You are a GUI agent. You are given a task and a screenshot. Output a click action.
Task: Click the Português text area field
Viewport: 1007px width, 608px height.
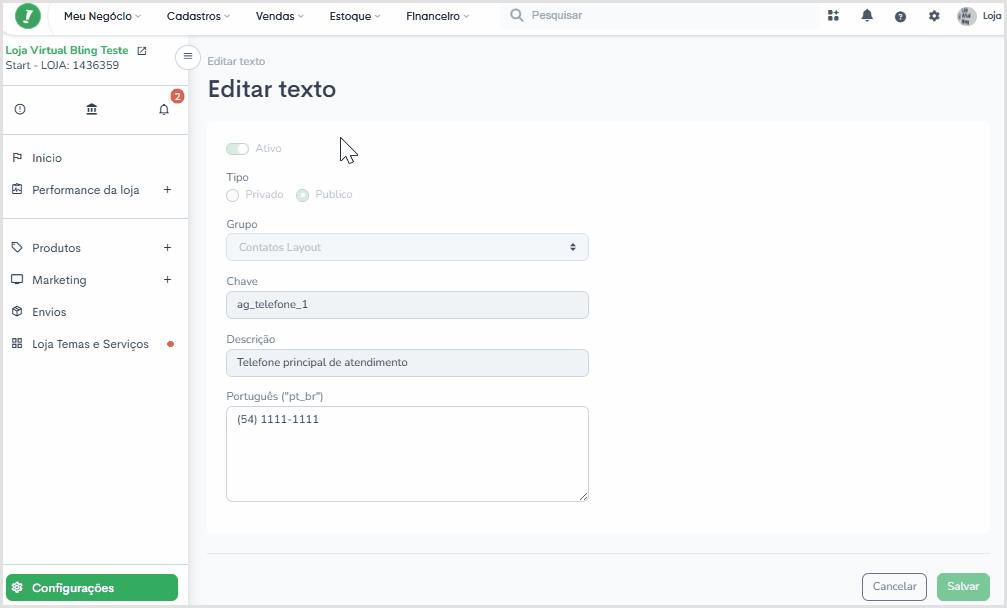[407, 454]
